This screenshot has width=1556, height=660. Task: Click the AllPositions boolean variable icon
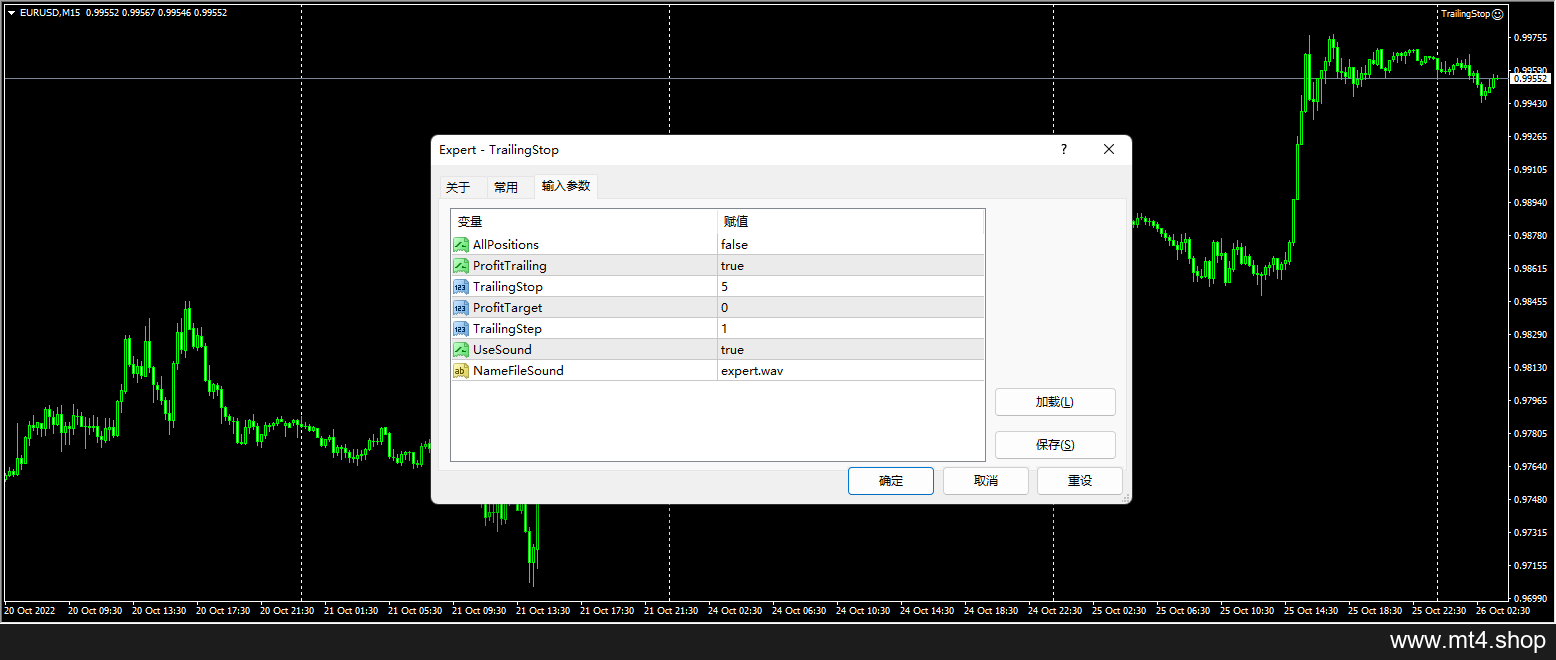pyautogui.click(x=461, y=244)
